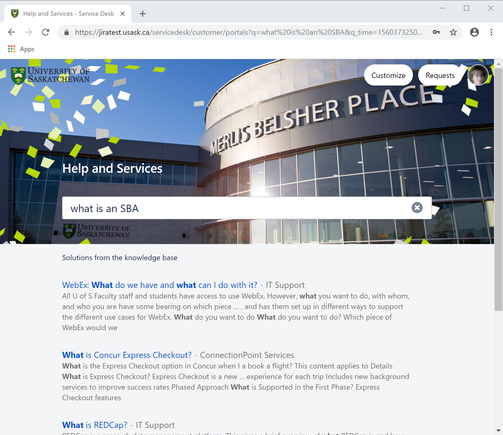Open the Requests button
Image resolution: width=503 pixels, height=435 pixels.
tap(440, 75)
